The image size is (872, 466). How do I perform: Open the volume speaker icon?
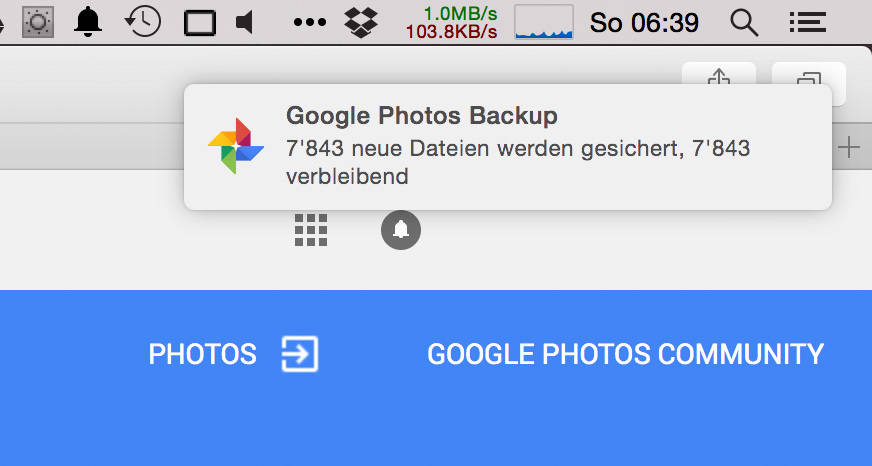click(245, 22)
